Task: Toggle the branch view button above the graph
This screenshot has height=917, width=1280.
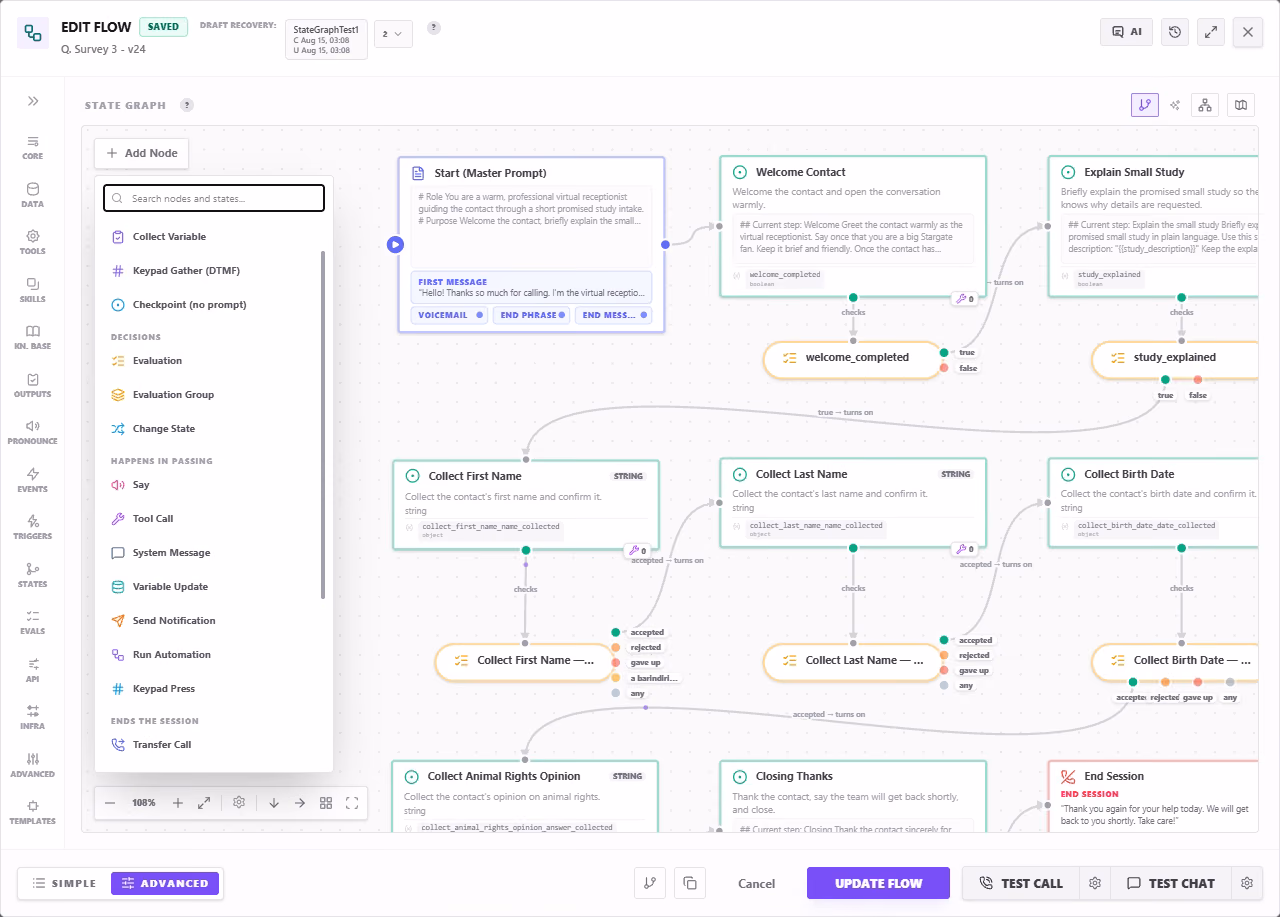Action: pyautogui.click(x=1145, y=105)
